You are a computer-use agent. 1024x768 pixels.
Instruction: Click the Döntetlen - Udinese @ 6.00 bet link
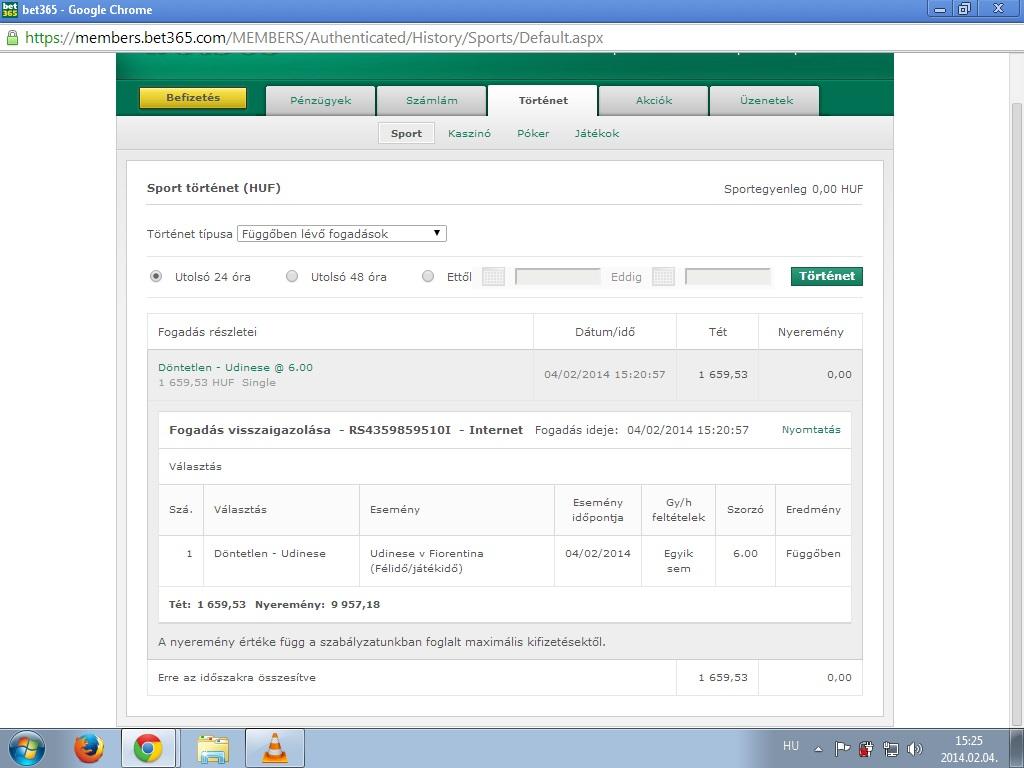[x=235, y=368]
